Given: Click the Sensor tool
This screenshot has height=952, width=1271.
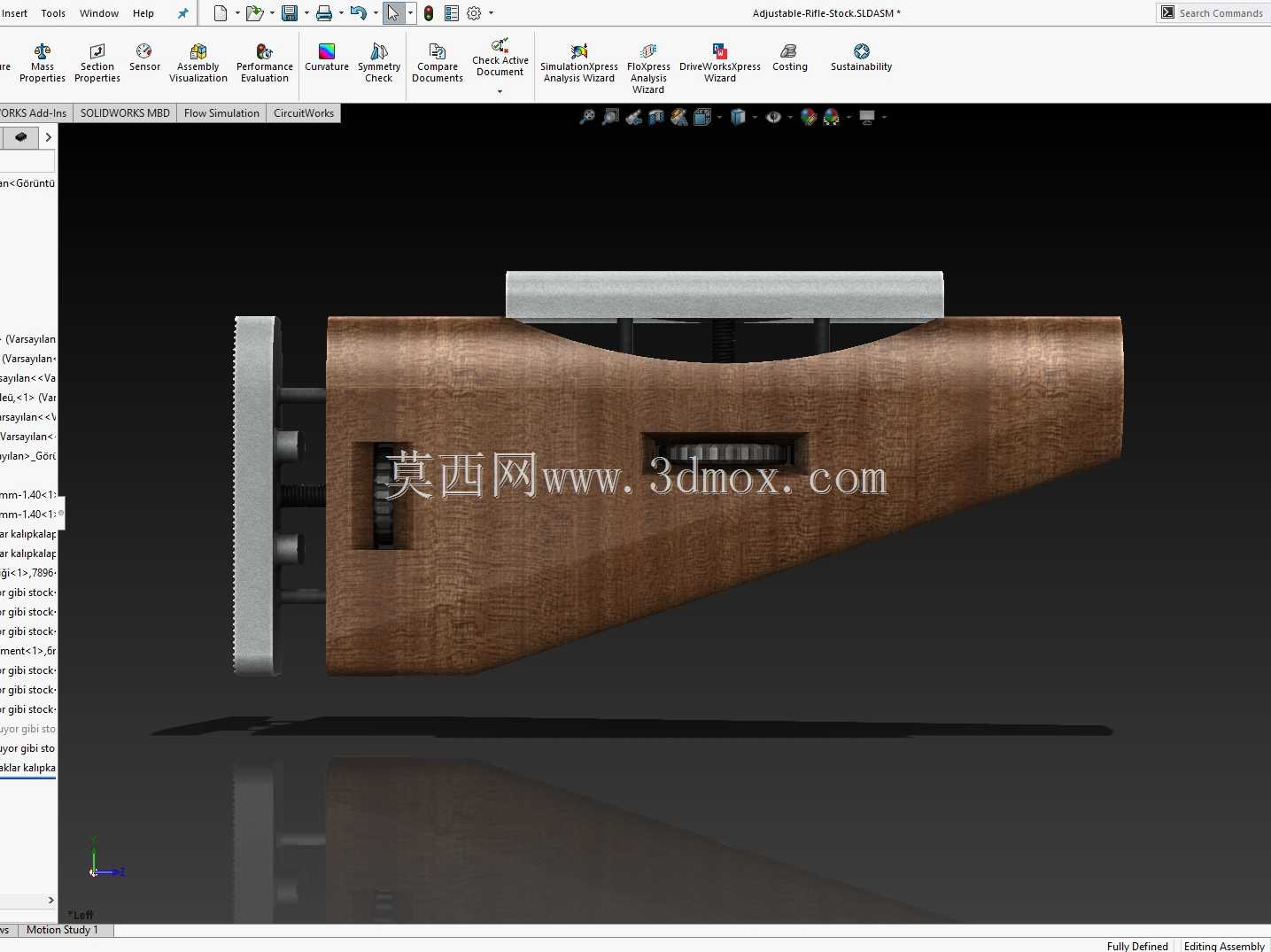Looking at the screenshot, I should coord(144,58).
